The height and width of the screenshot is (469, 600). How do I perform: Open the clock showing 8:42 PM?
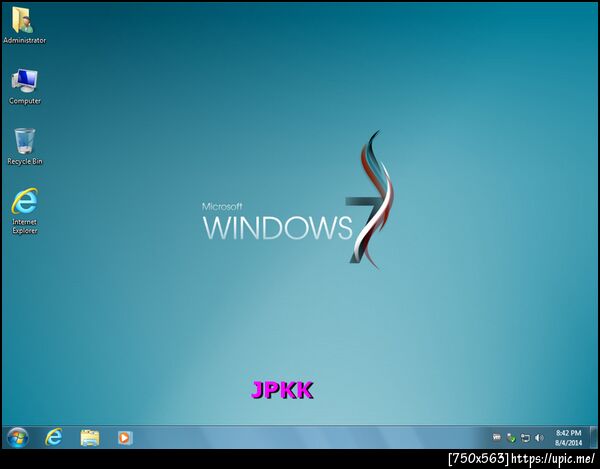click(569, 438)
